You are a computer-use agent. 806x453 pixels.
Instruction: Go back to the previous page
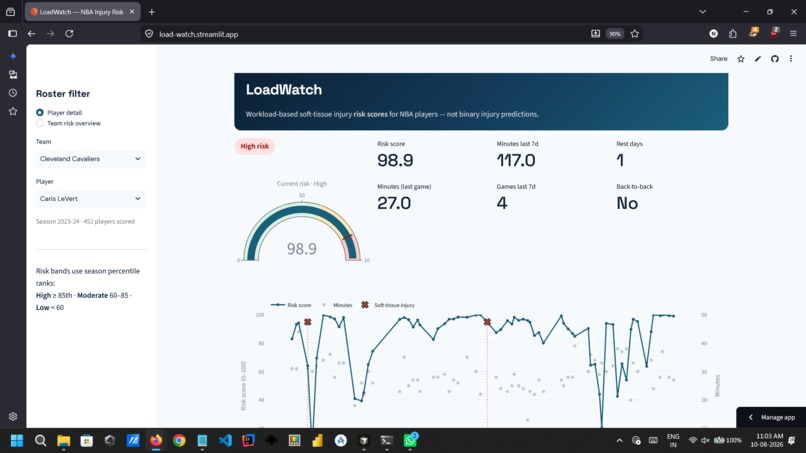(x=31, y=34)
